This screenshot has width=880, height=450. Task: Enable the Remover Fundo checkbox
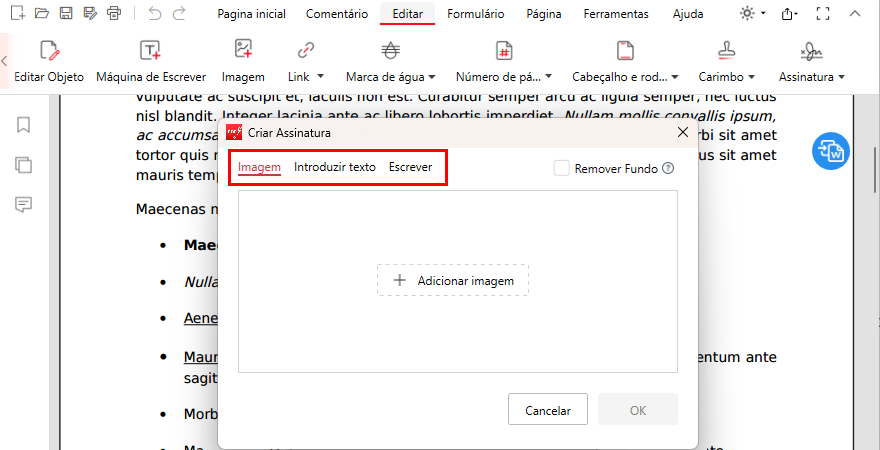(x=562, y=168)
